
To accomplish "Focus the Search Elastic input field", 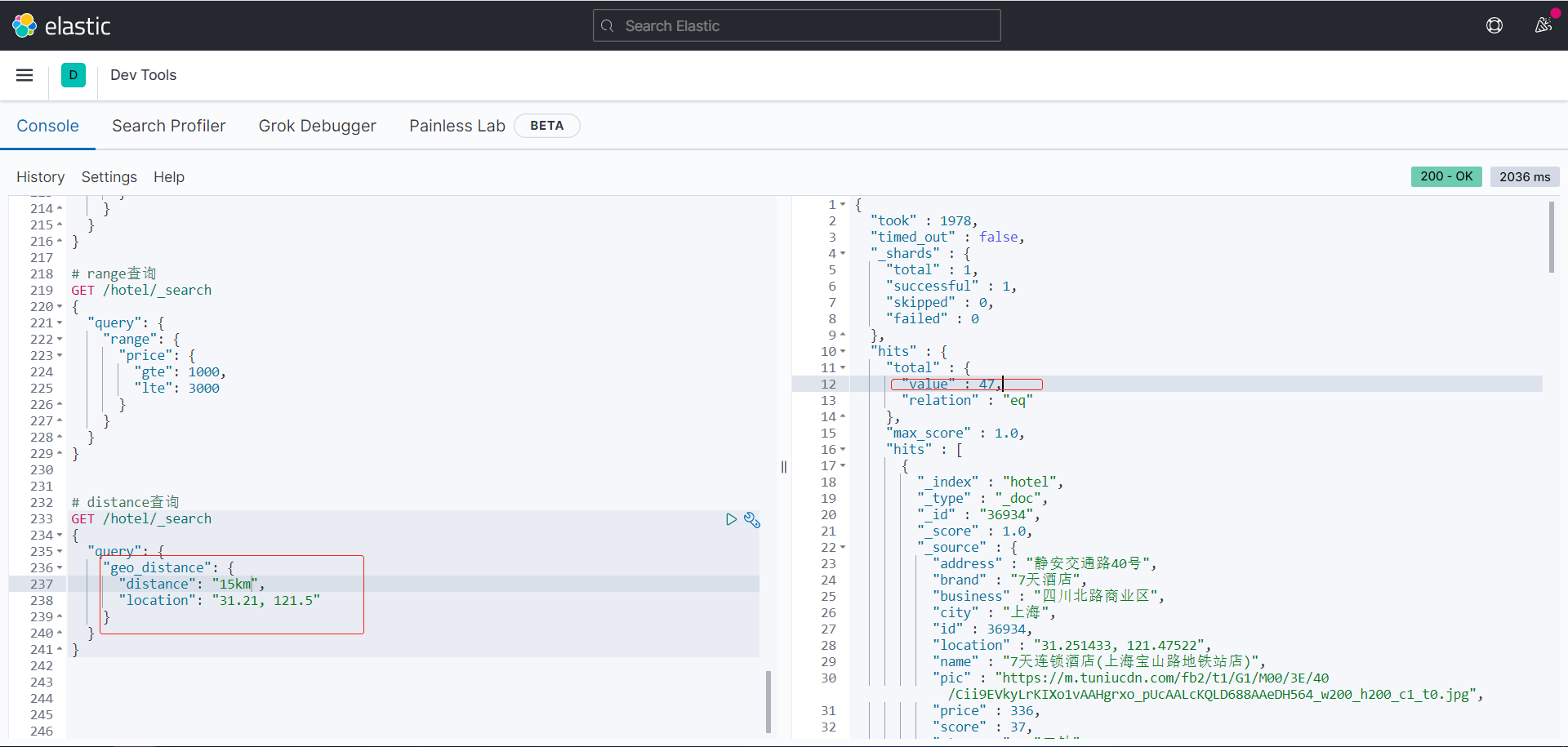I will [808, 26].
